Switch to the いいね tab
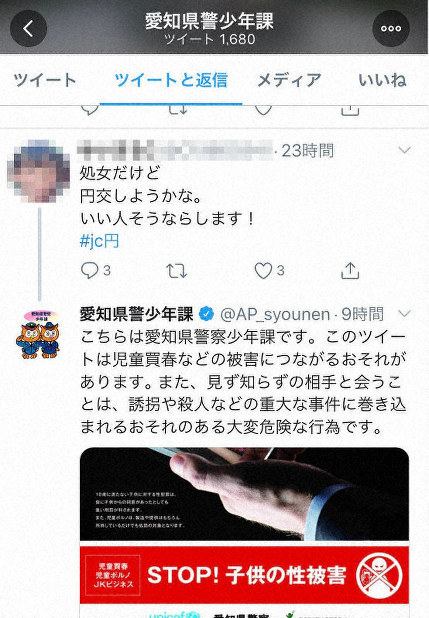Viewport: 429px width, 618px height. tap(382, 80)
